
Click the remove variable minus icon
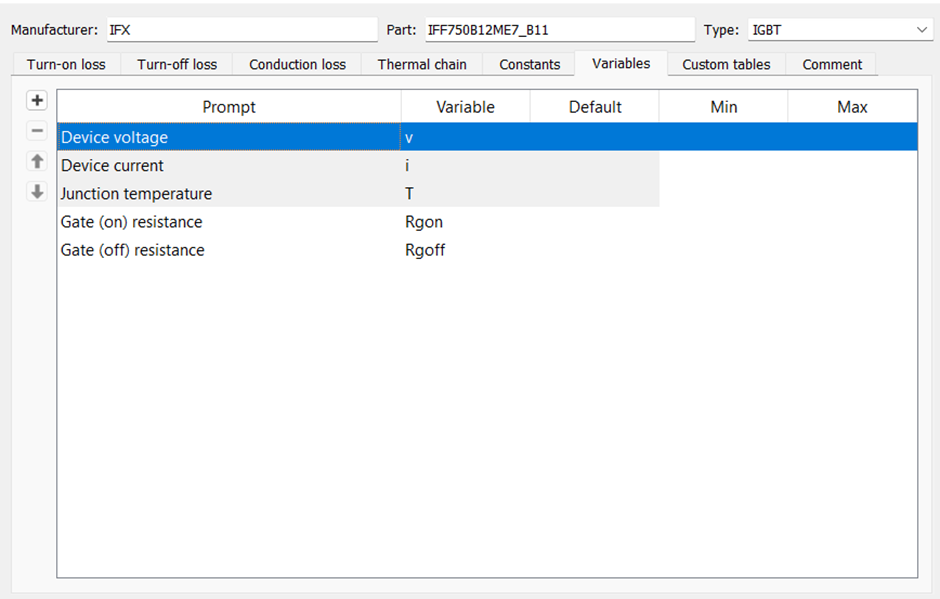(x=36, y=130)
